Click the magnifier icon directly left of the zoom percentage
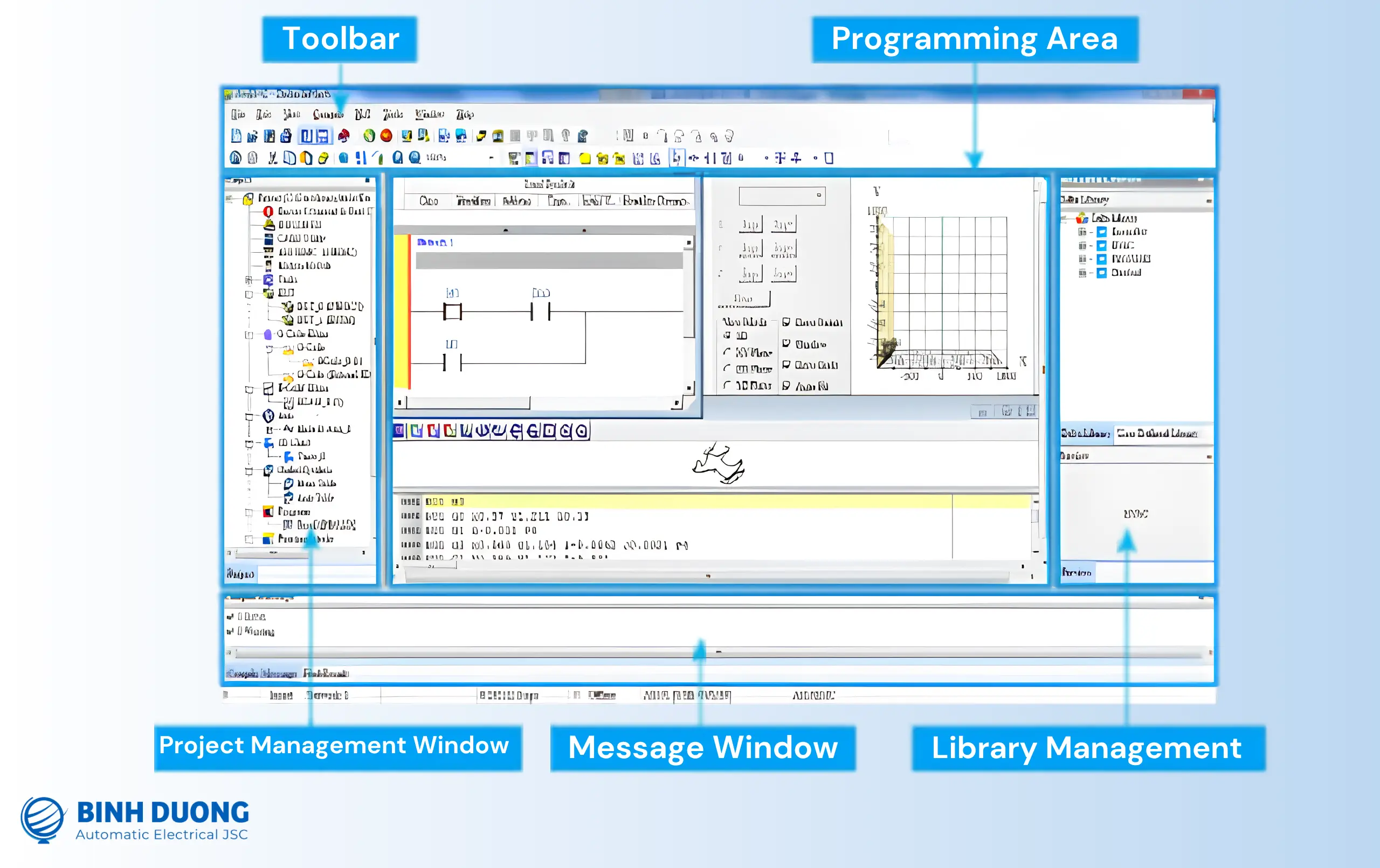The height and width of the screenshot is (868, 1380). point(415,157)
